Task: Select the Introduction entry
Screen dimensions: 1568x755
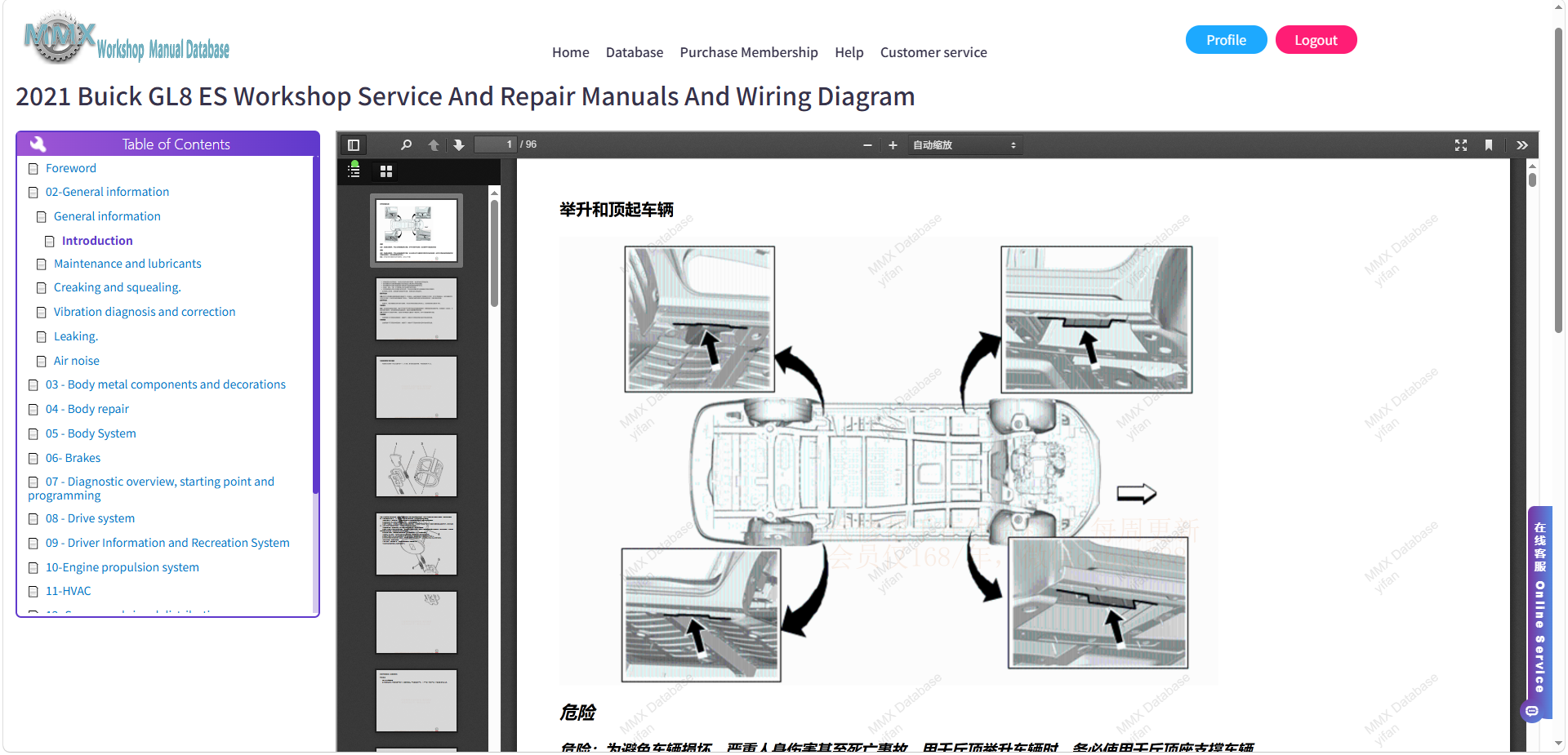Action: pos(97,241)
